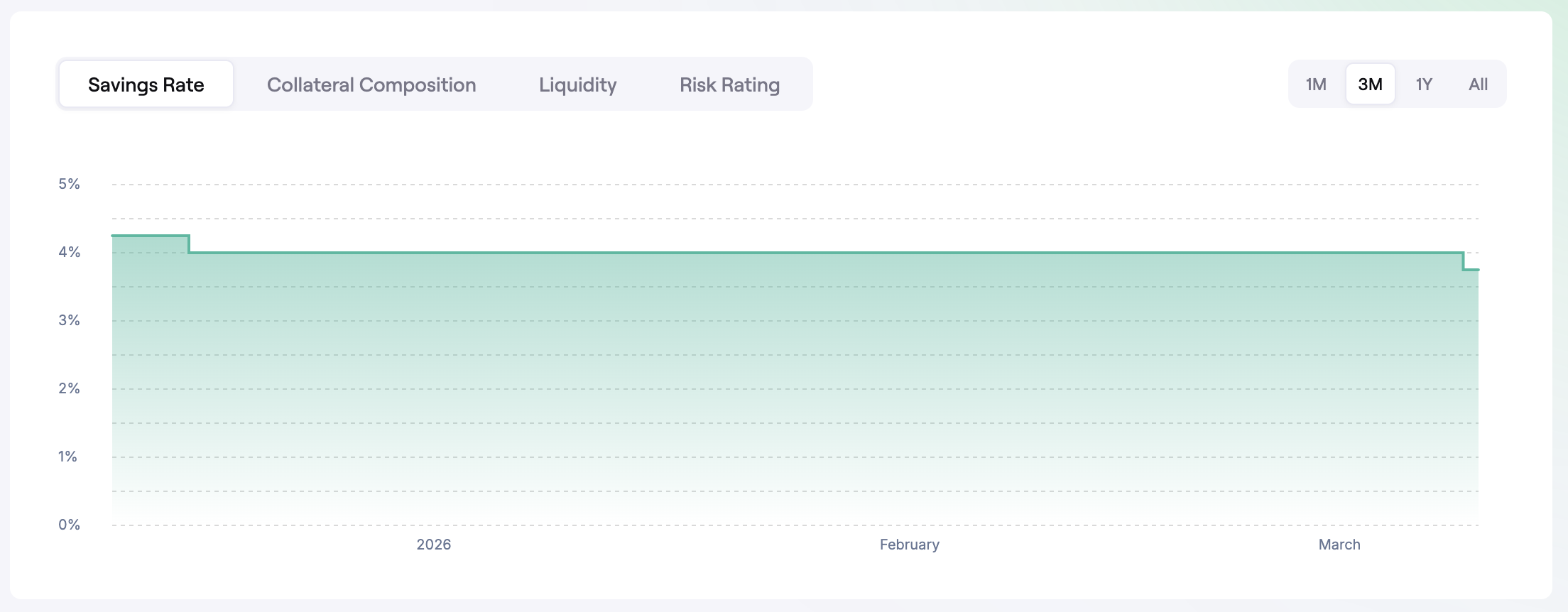This screenshot has width=1568, height=612.
Task: Click the 5% y-axis label
Action: tap(69, 184)
